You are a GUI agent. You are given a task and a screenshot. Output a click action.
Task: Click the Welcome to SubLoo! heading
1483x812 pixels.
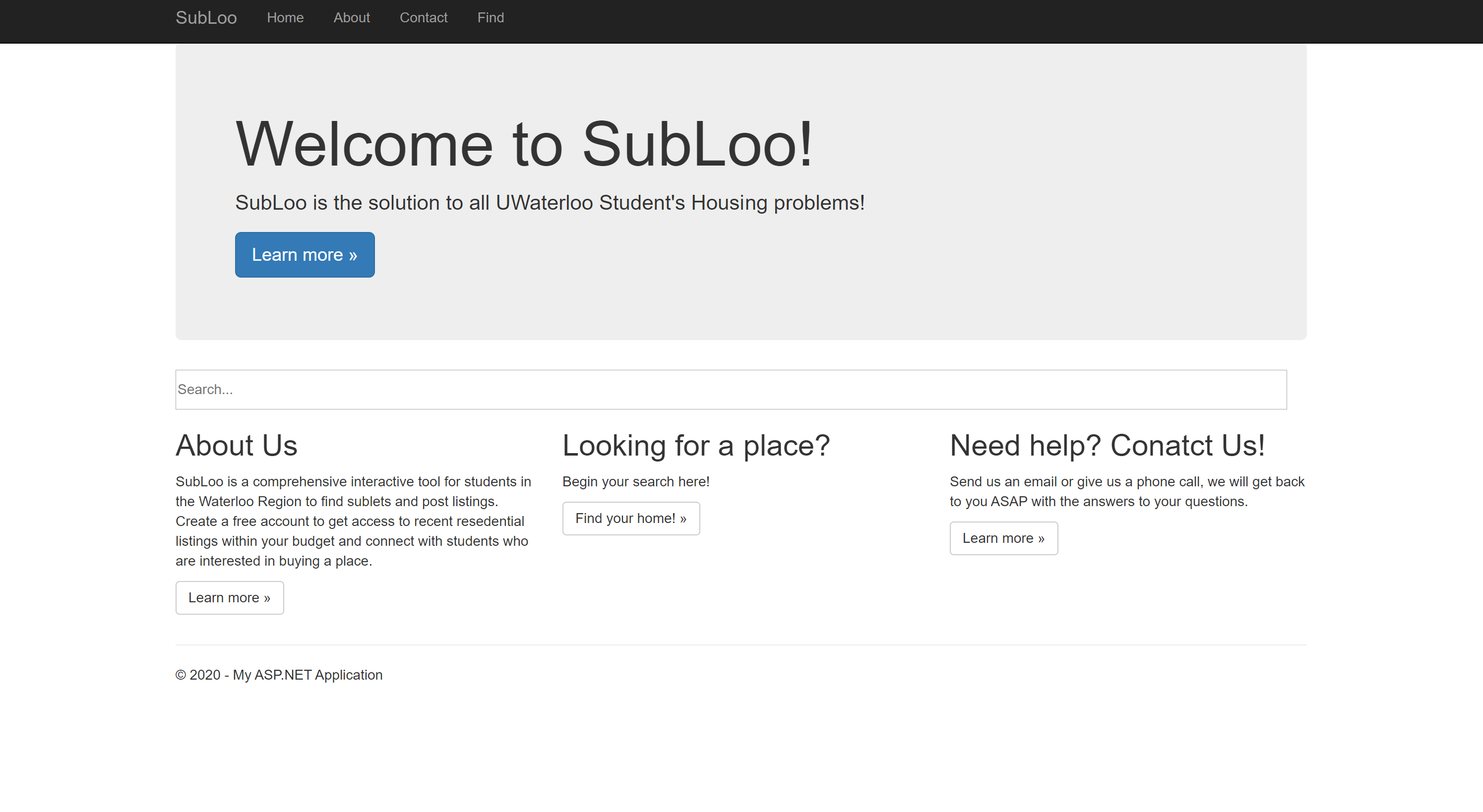point(523,144)
